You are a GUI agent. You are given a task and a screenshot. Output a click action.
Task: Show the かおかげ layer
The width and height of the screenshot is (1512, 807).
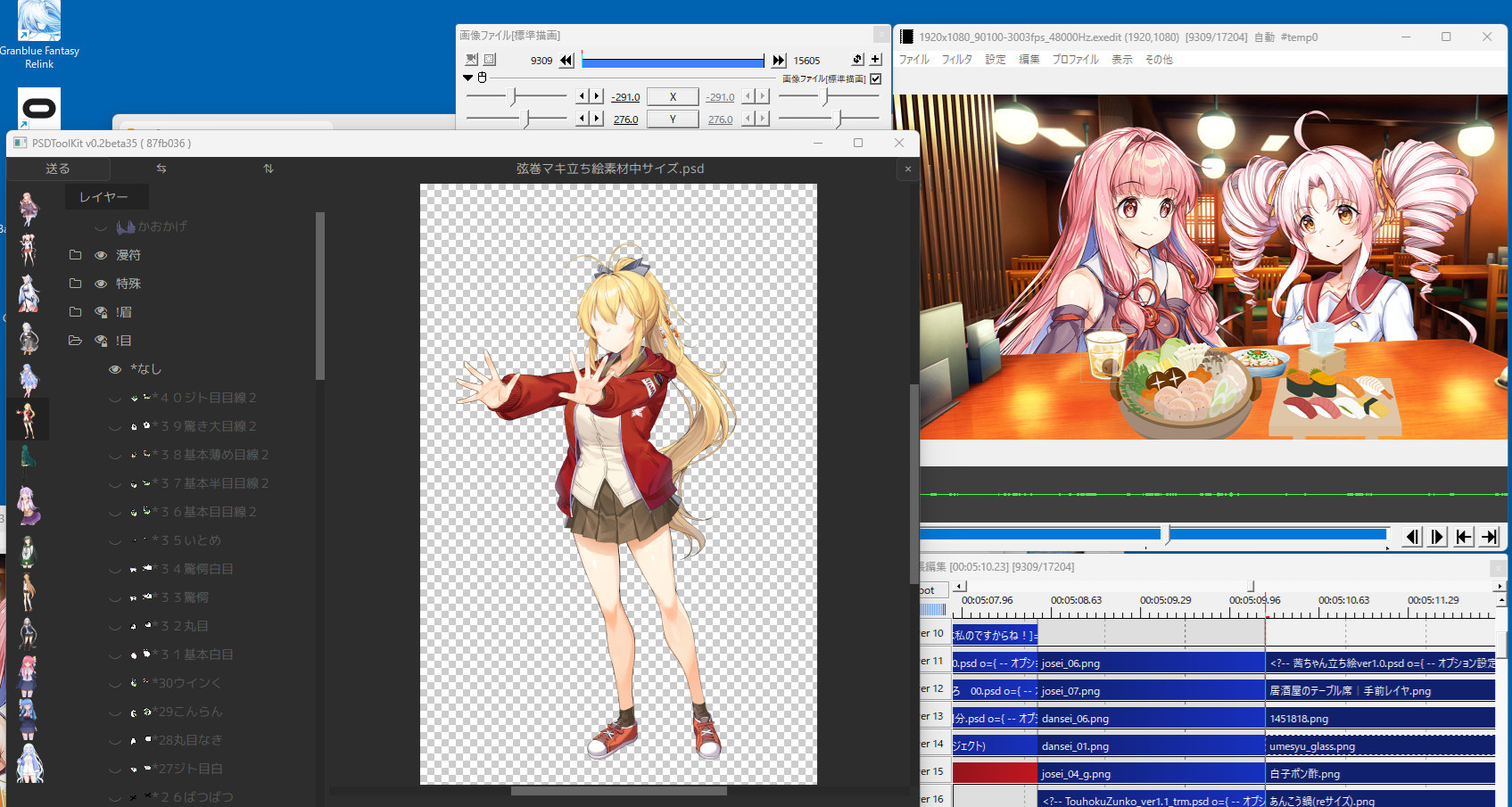point(101,227)
